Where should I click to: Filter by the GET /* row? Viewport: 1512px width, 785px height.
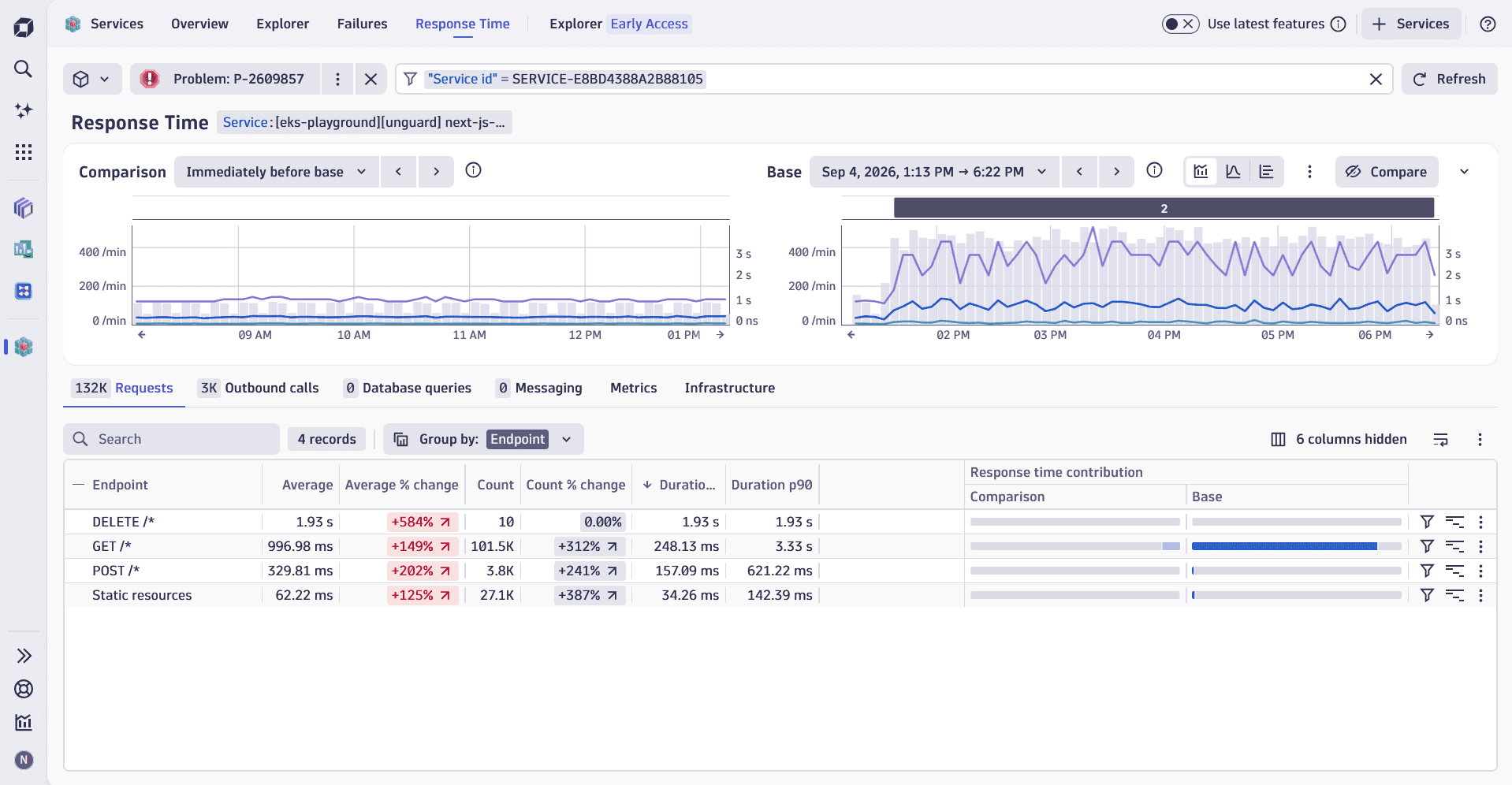[1427, 546]
